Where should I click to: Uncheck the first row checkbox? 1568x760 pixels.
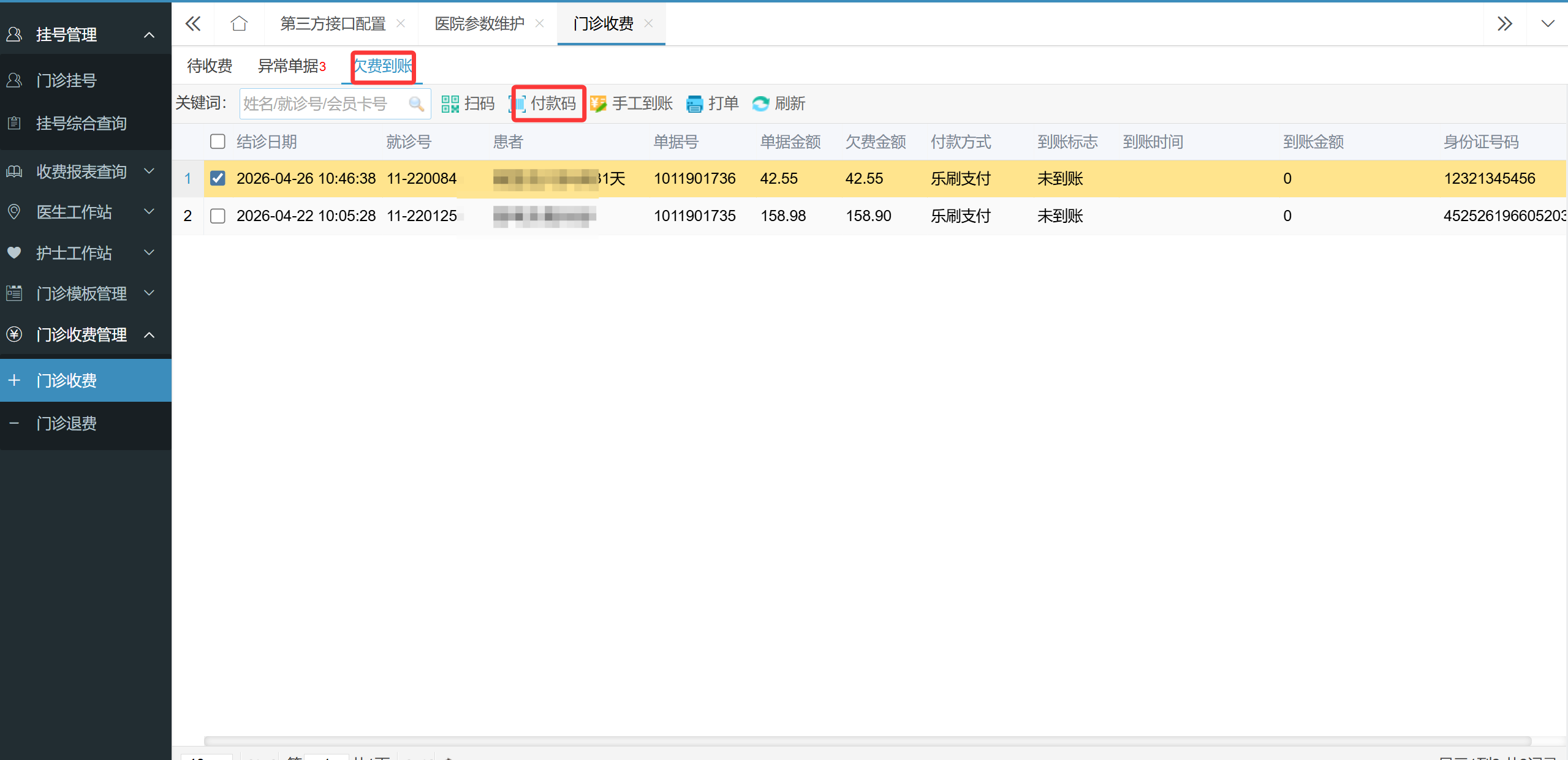pos(218,178)
